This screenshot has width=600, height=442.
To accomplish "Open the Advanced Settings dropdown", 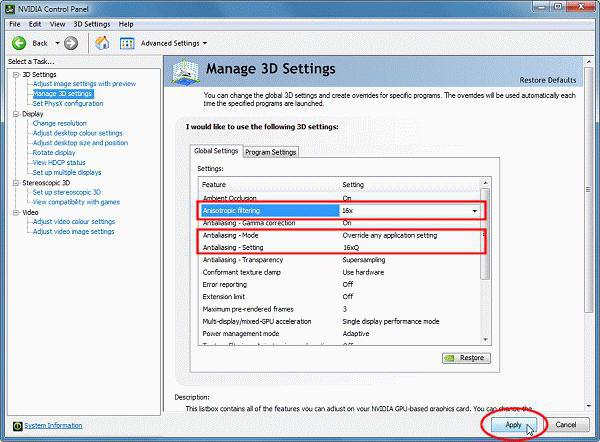I will (x=174, y=43).
